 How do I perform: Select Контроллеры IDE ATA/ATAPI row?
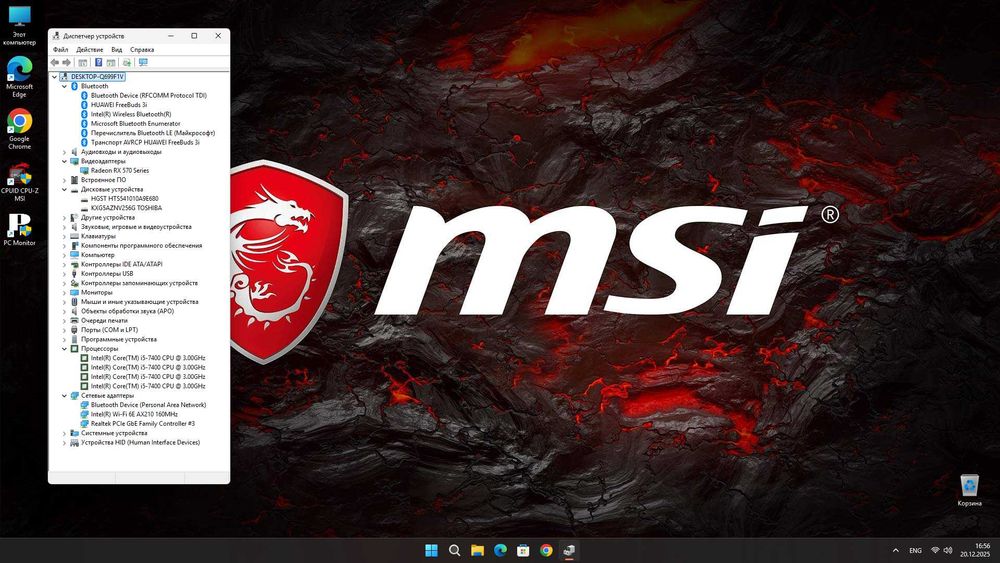click(121, 264)
